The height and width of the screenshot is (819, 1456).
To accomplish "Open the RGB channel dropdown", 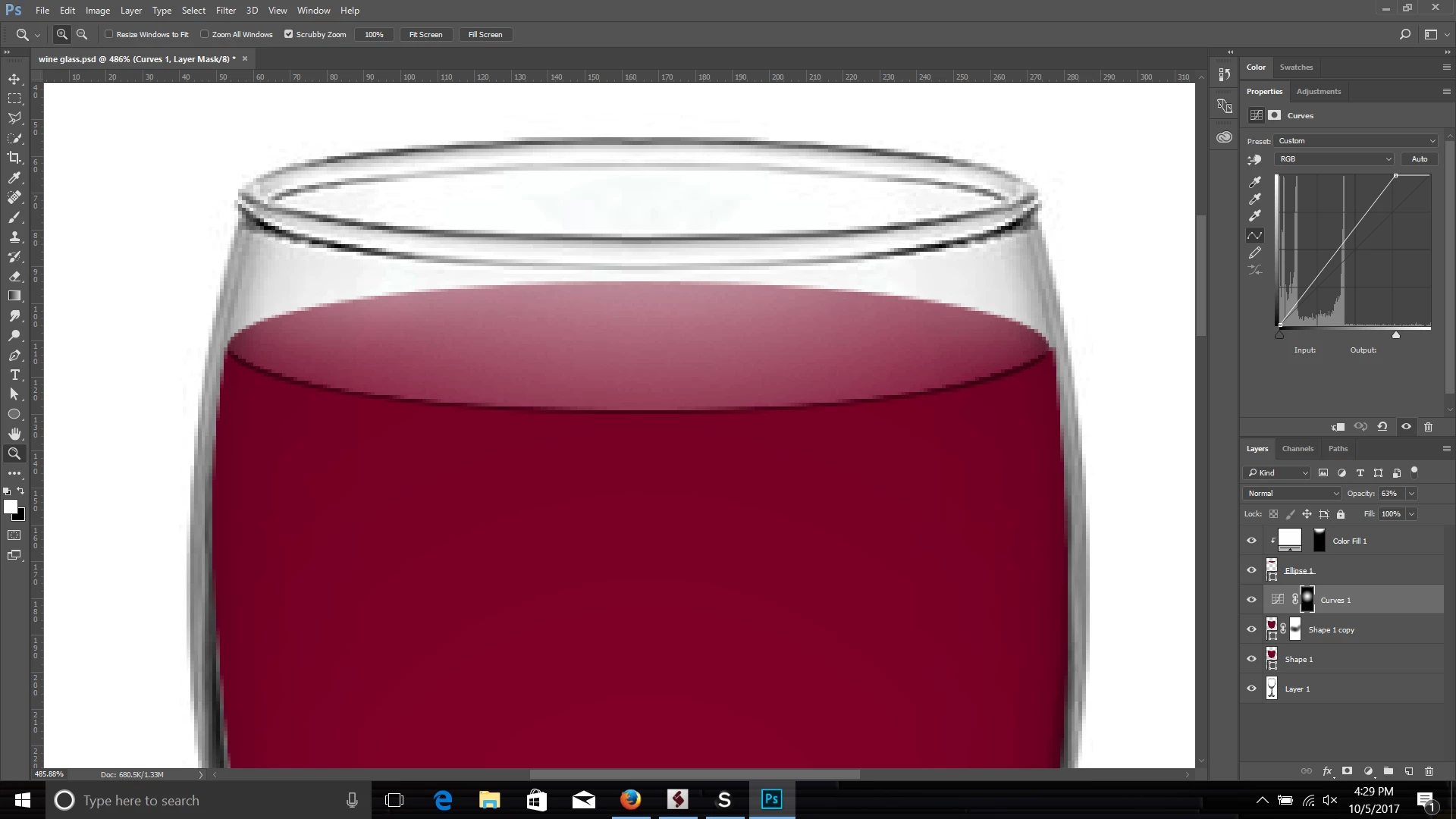I will coord(1335,159).
